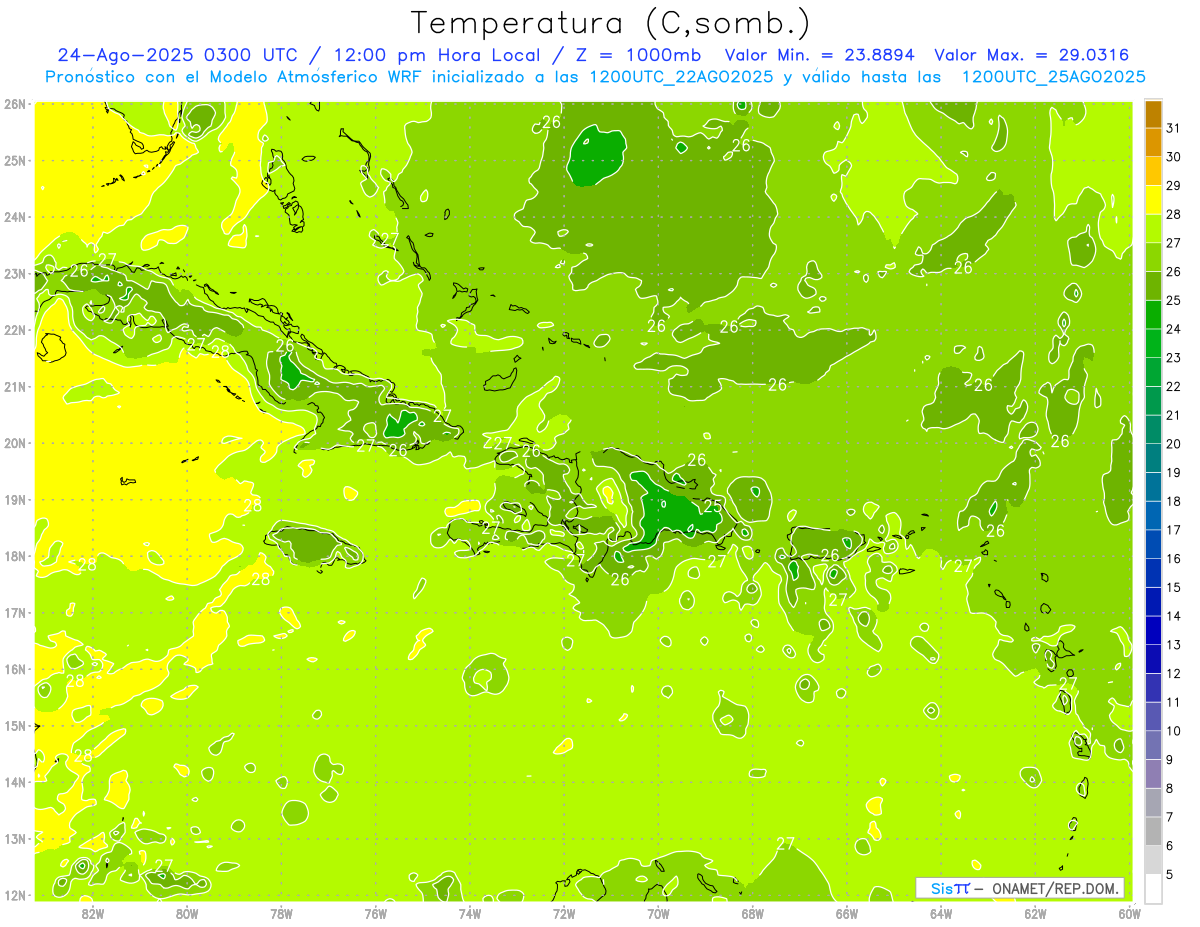Click the 'Z = 1000mb' level text
The width and height of the screenshot is (1200, 927).
(x=640, y=55)
